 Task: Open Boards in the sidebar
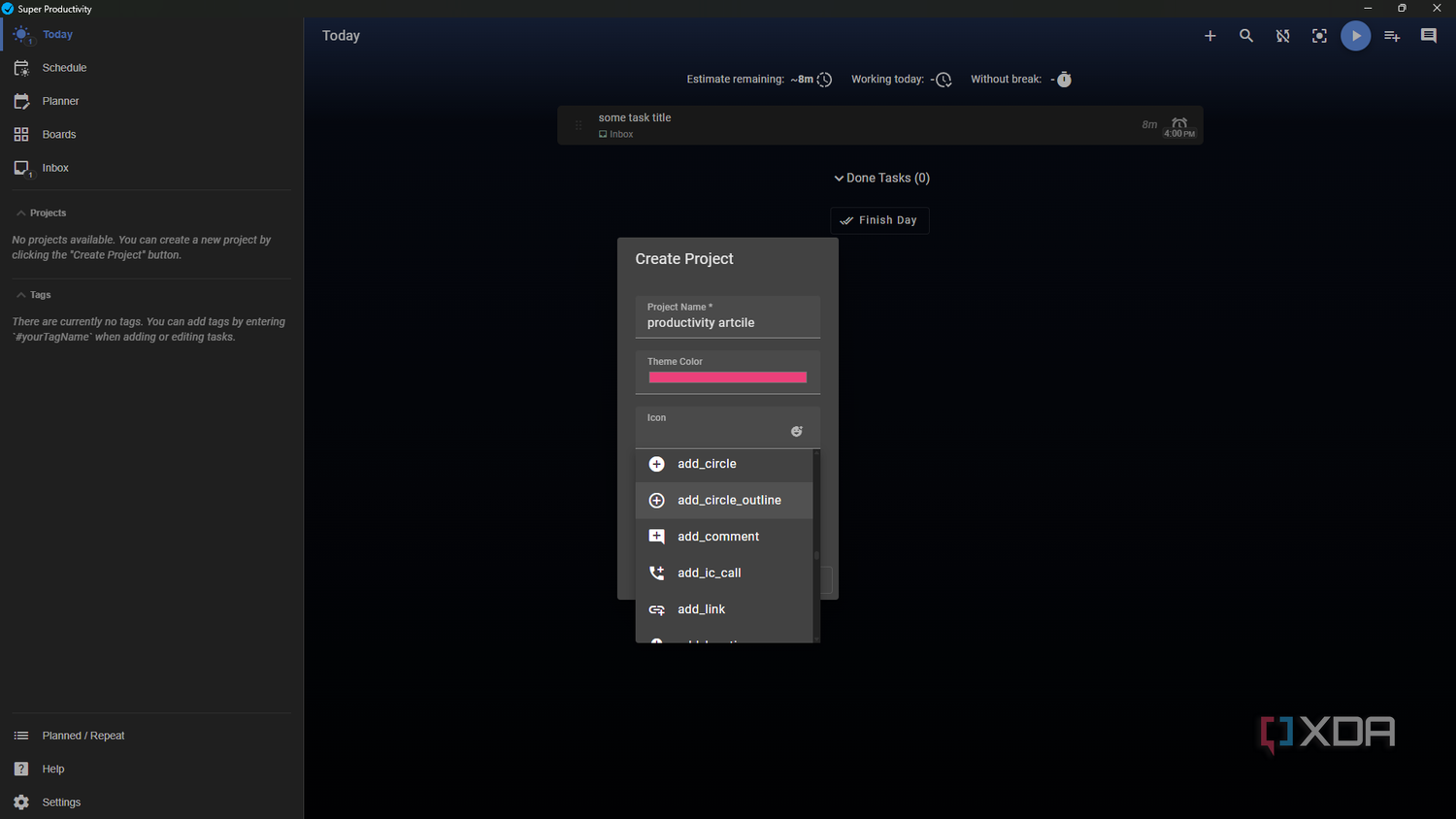[x=151, y=135]
